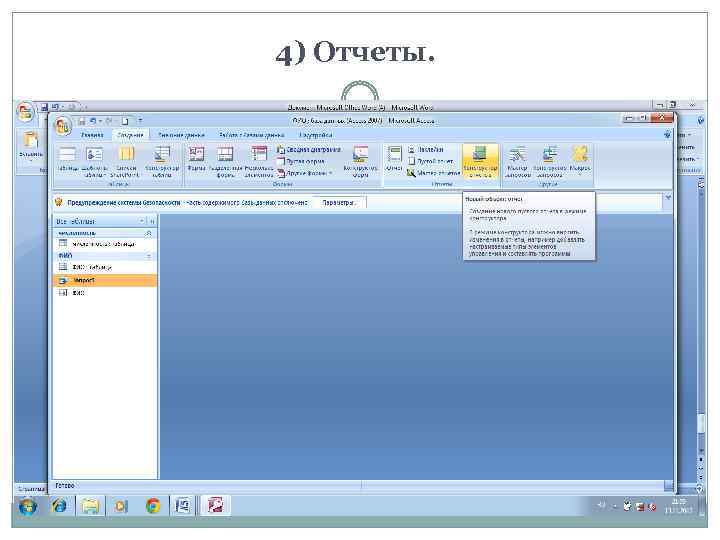Click Сводная диаграмма
This screenshot has width=720, height=540.
coord(309,150)
